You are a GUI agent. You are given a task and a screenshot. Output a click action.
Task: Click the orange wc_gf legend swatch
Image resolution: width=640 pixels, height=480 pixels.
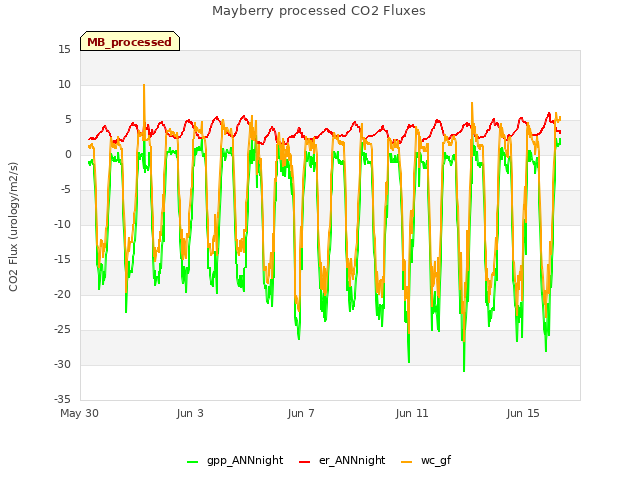[x=407, y=462]
